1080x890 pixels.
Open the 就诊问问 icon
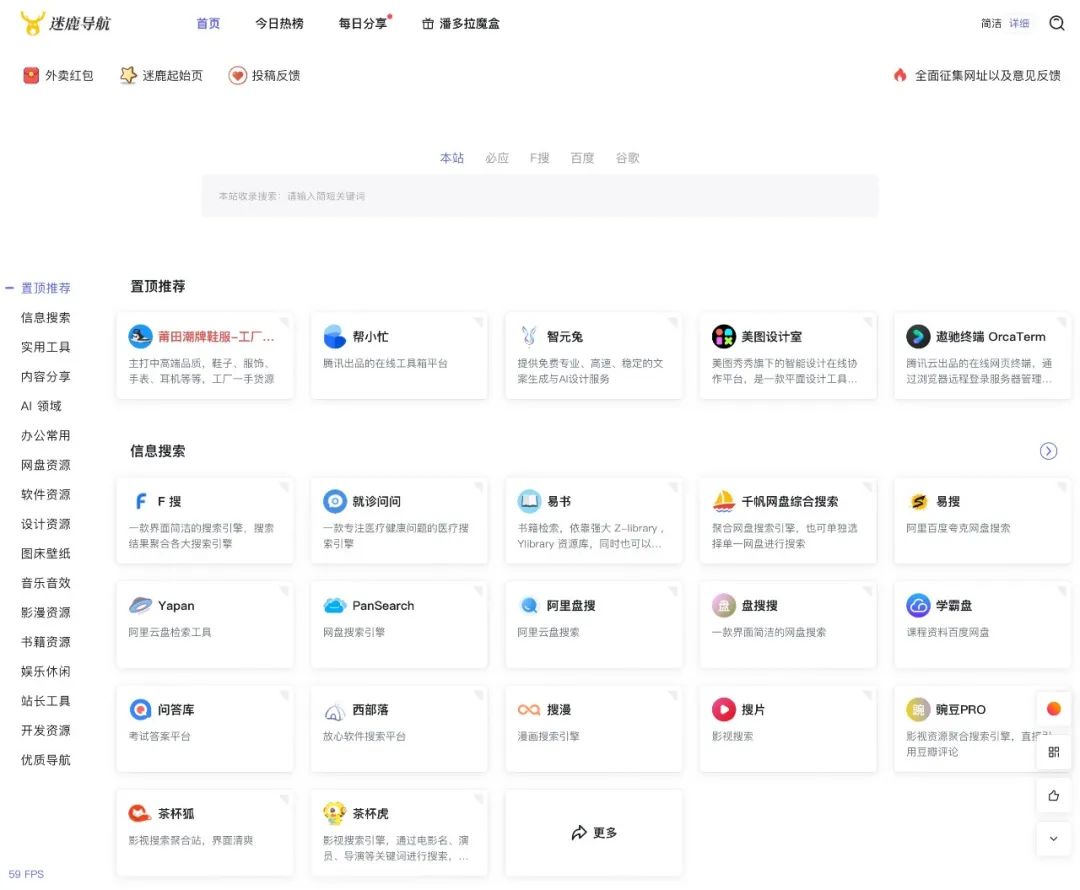(335, 501)
